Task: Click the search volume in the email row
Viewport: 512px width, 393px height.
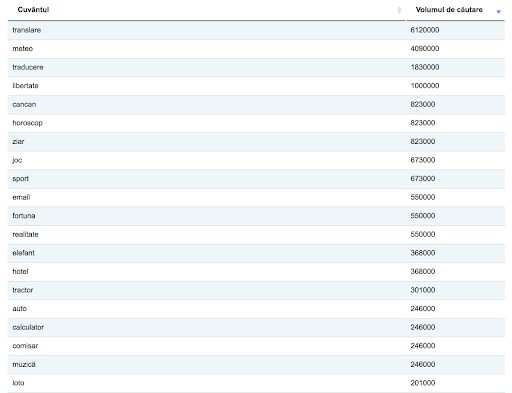Action: point(423,197)
